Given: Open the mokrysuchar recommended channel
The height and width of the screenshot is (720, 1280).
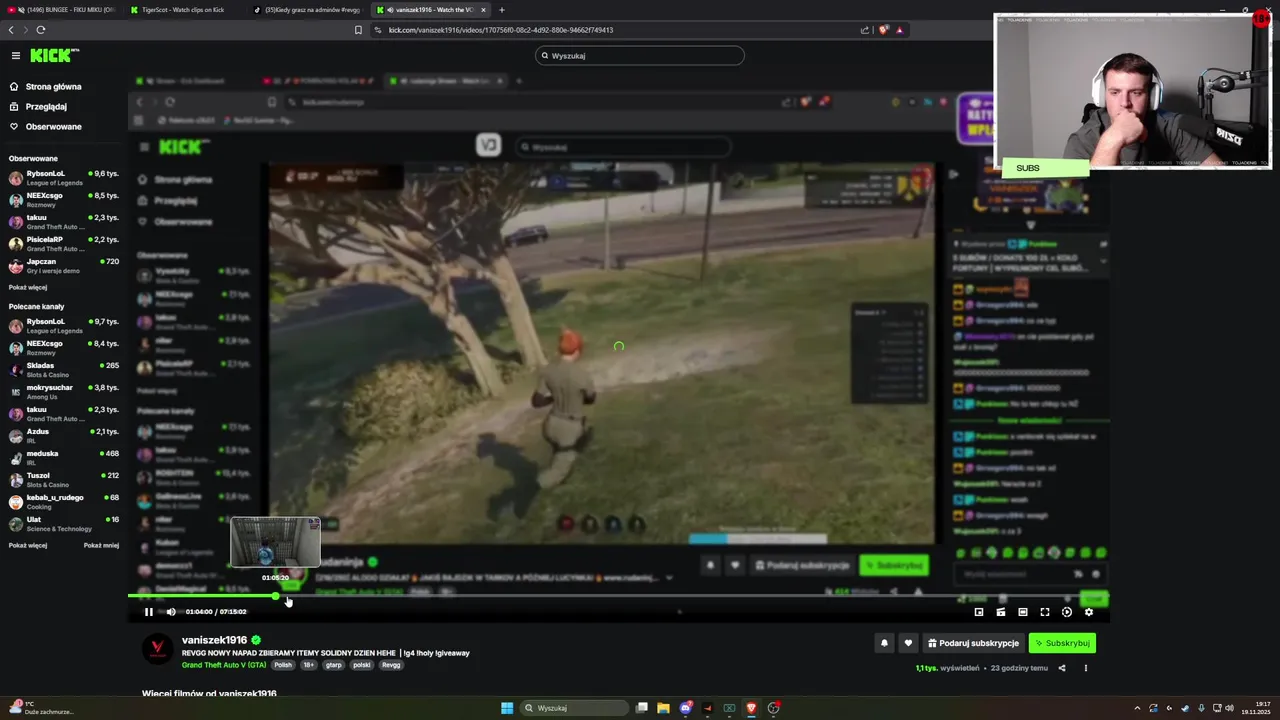Looking at the screenshot, I should (64, 391).
